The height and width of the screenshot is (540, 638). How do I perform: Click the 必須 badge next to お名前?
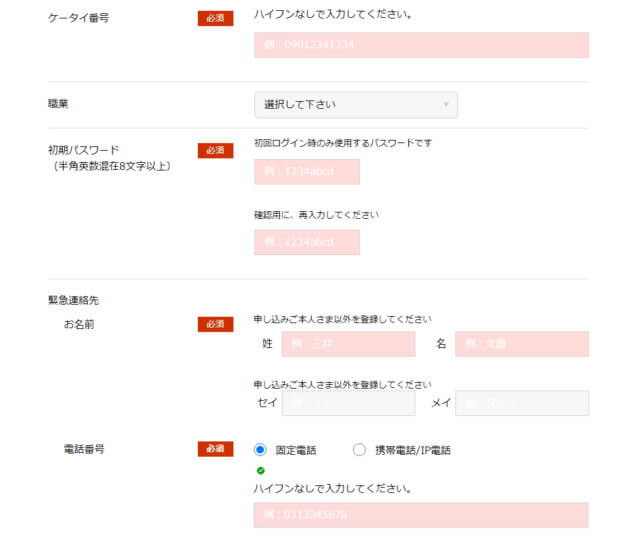[215, 324]
